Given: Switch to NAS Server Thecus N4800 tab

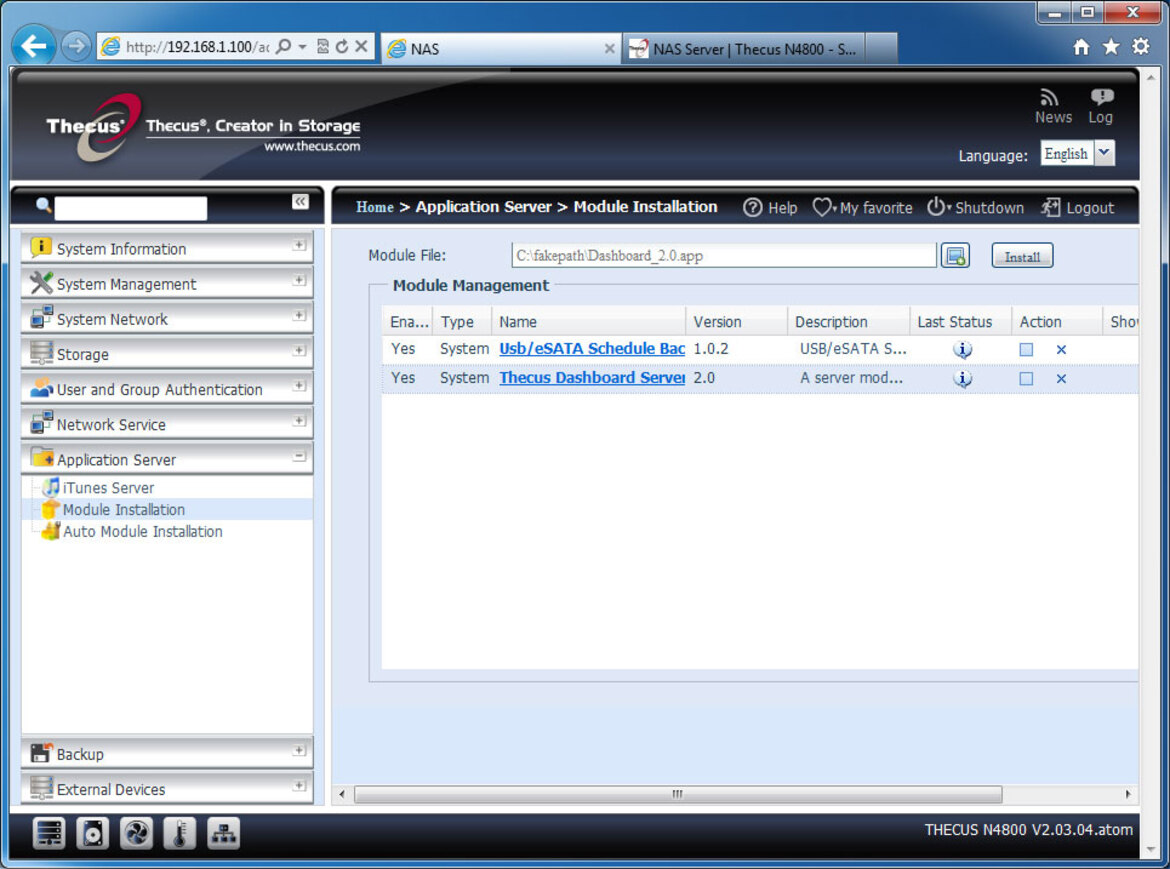Looking at the screenshot, I should [743, 48].
